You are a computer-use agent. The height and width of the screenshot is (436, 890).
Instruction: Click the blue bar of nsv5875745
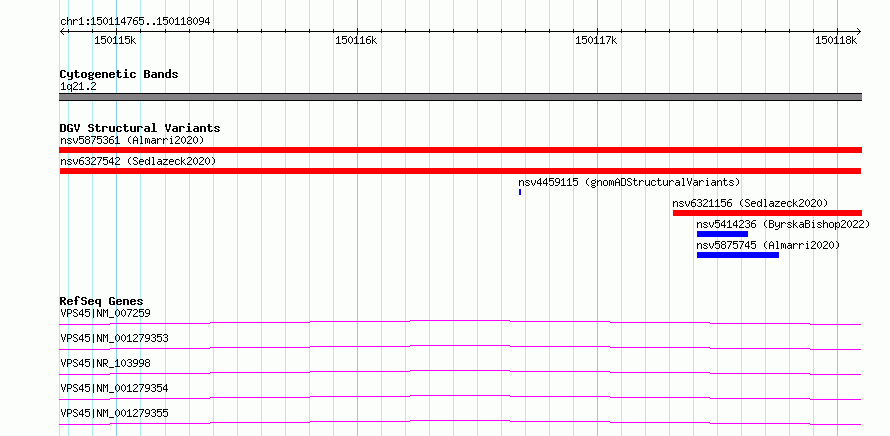738,255
